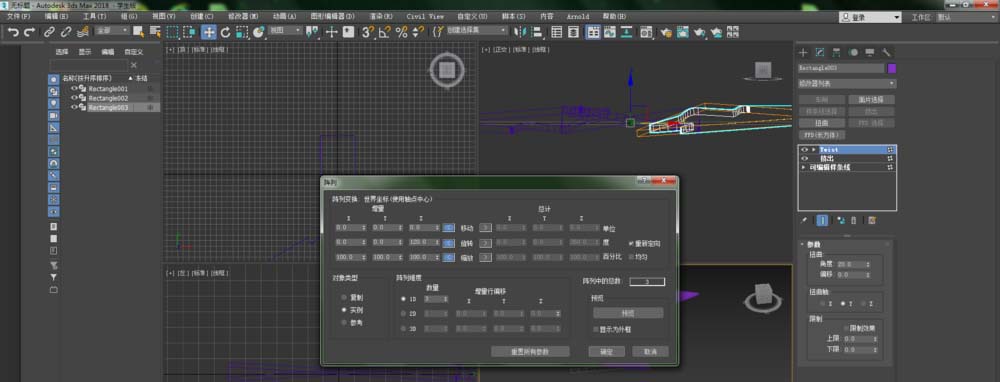Toggle the Spinner Snap icon
Screen dimensions: 1000x382
tap(418, 31)
